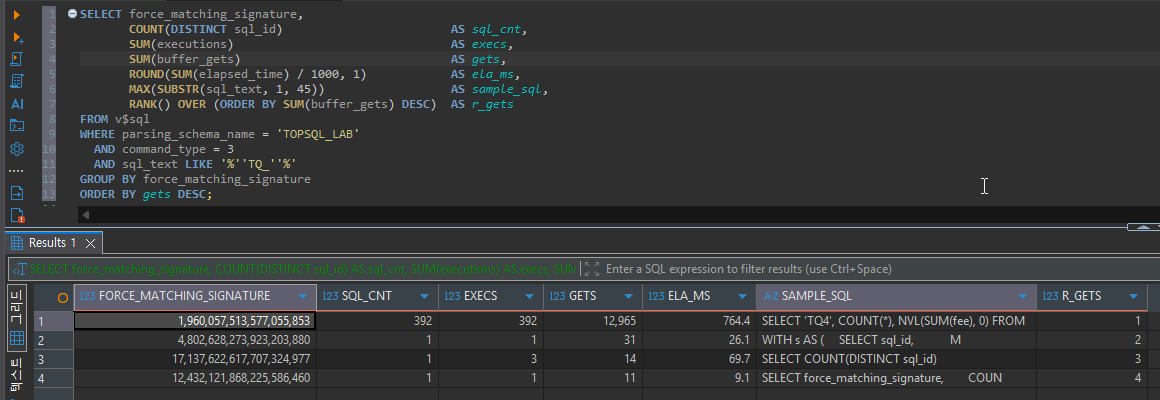The width and height of the screenshot is (1160, 400).
Task: Open SQL_CNT column filter dropdown
Action: 425,296
